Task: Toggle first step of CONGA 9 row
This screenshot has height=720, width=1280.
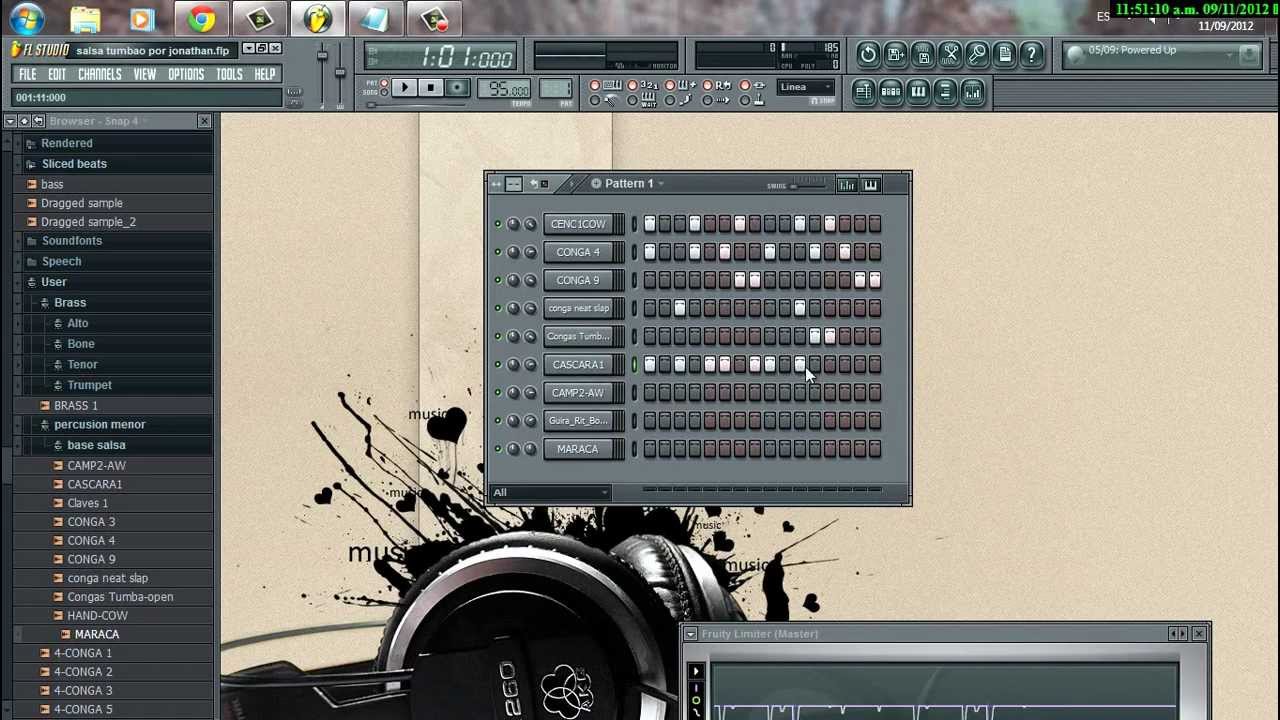Action: (650, 280)
